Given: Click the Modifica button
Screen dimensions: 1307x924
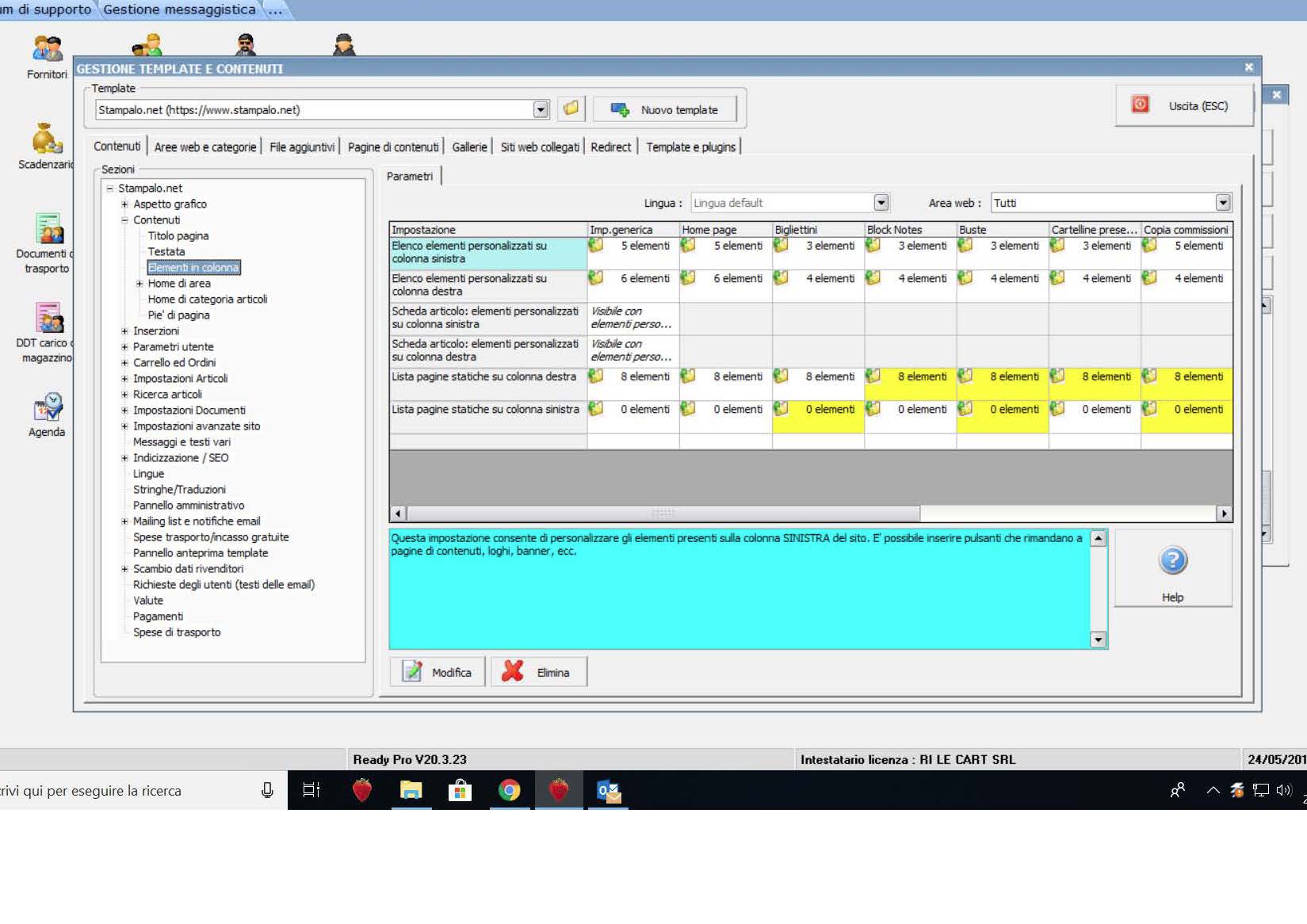Looking at the screenshot, I should pos(438,672).
